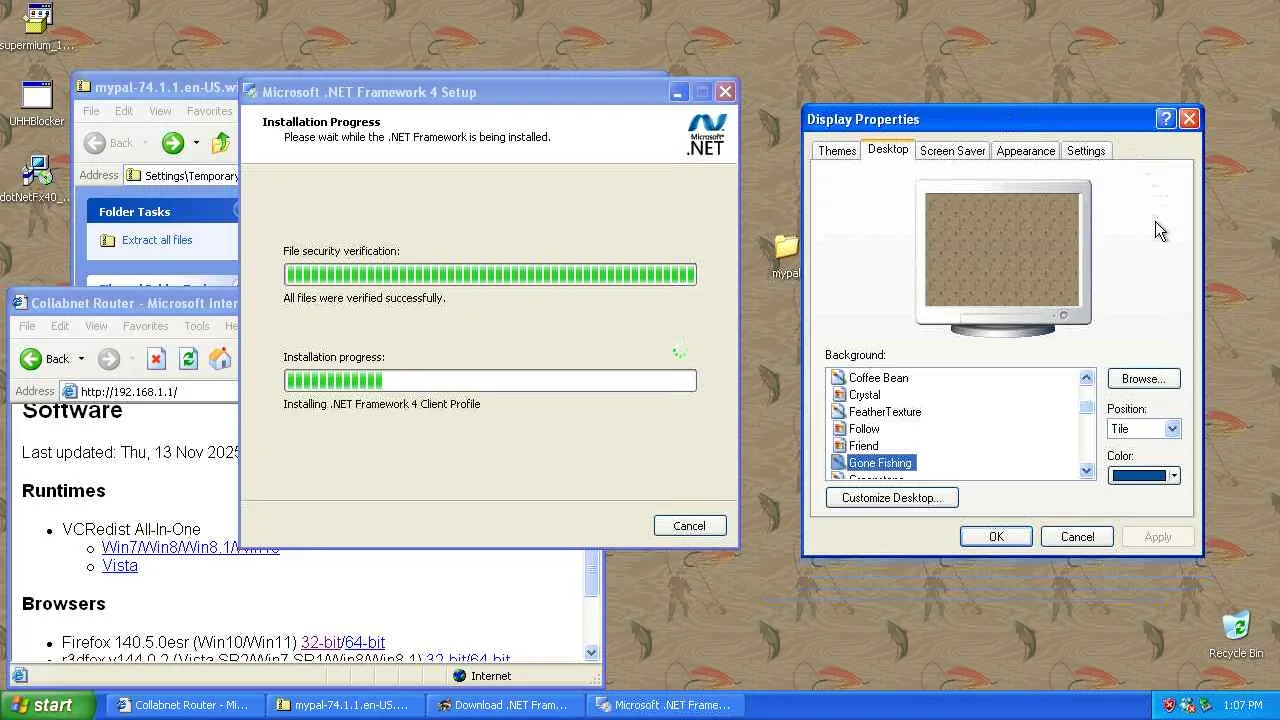Click the Extract all files link
Screen dimensions: 1280x720
[157, 240]
